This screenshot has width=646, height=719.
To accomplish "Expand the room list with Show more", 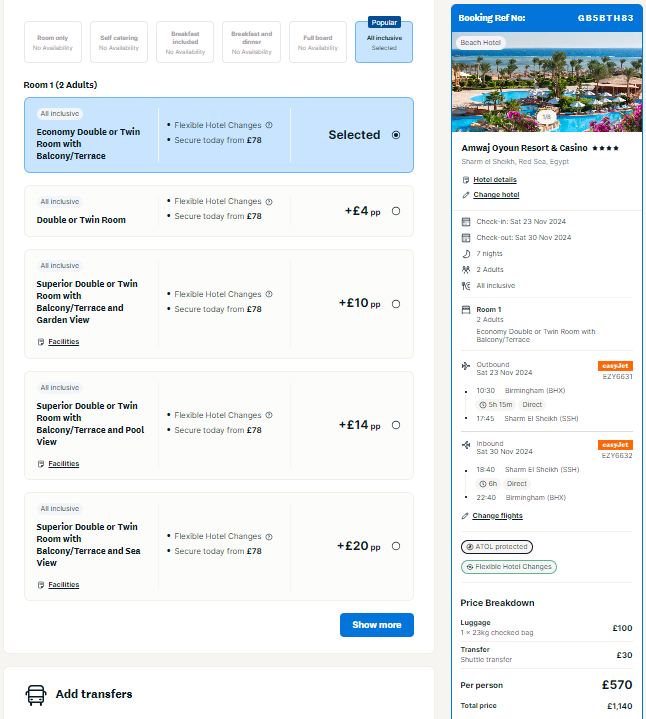I will point(377,625).
